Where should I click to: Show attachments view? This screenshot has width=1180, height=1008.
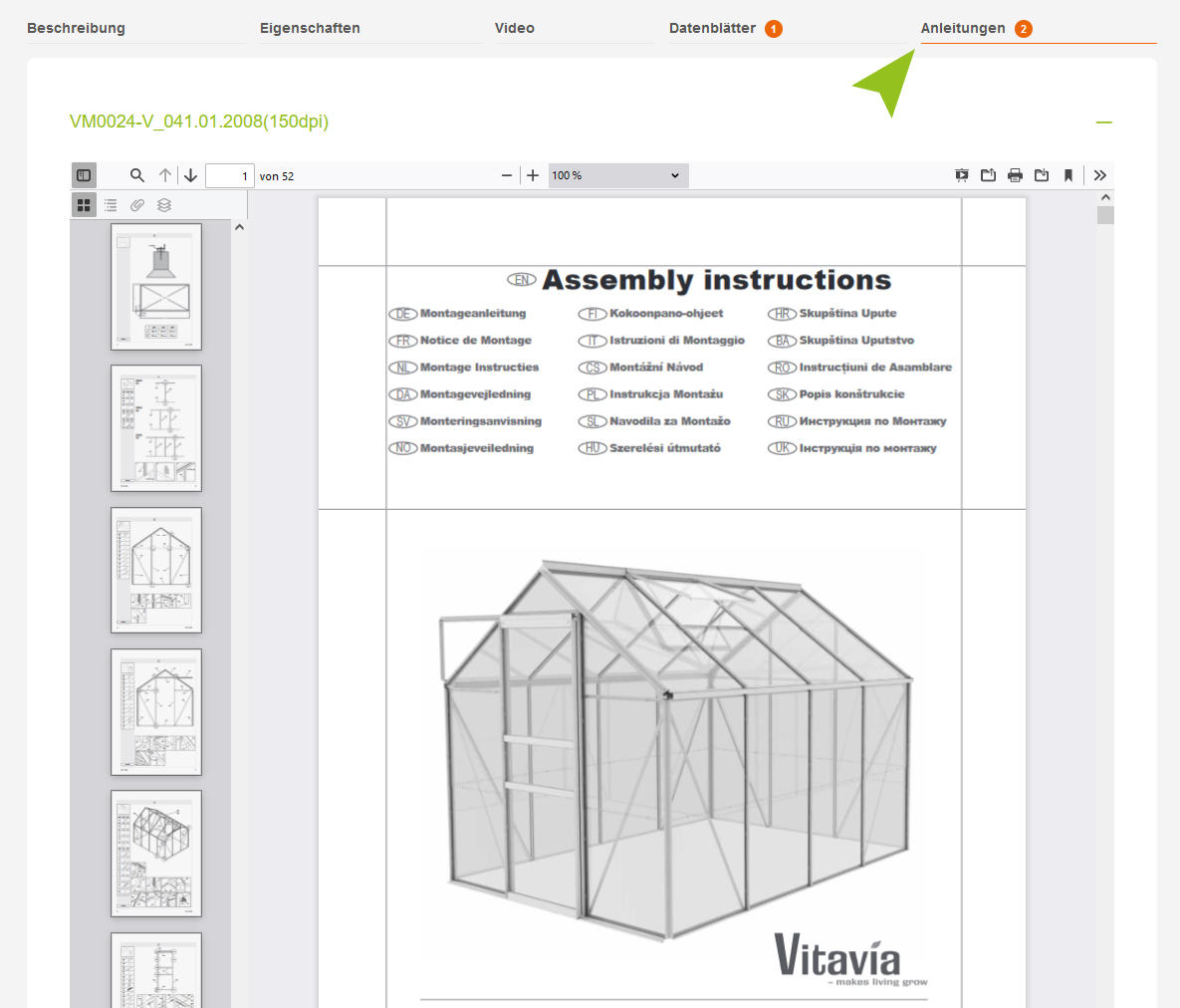[137, 205]
